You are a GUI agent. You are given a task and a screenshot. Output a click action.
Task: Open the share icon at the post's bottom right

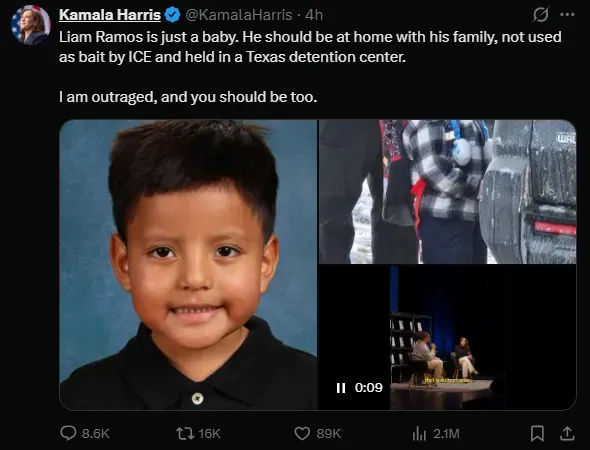567,433
